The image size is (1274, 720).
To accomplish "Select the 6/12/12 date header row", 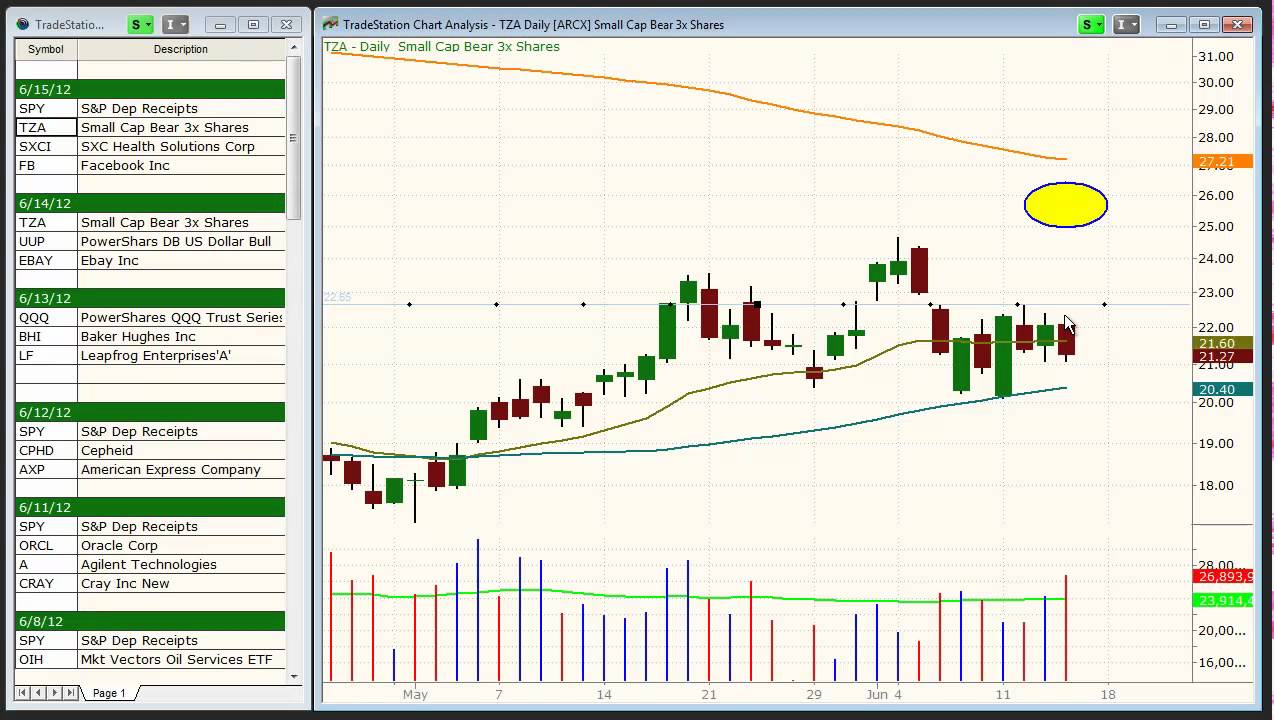I will (x=150, y=412).
